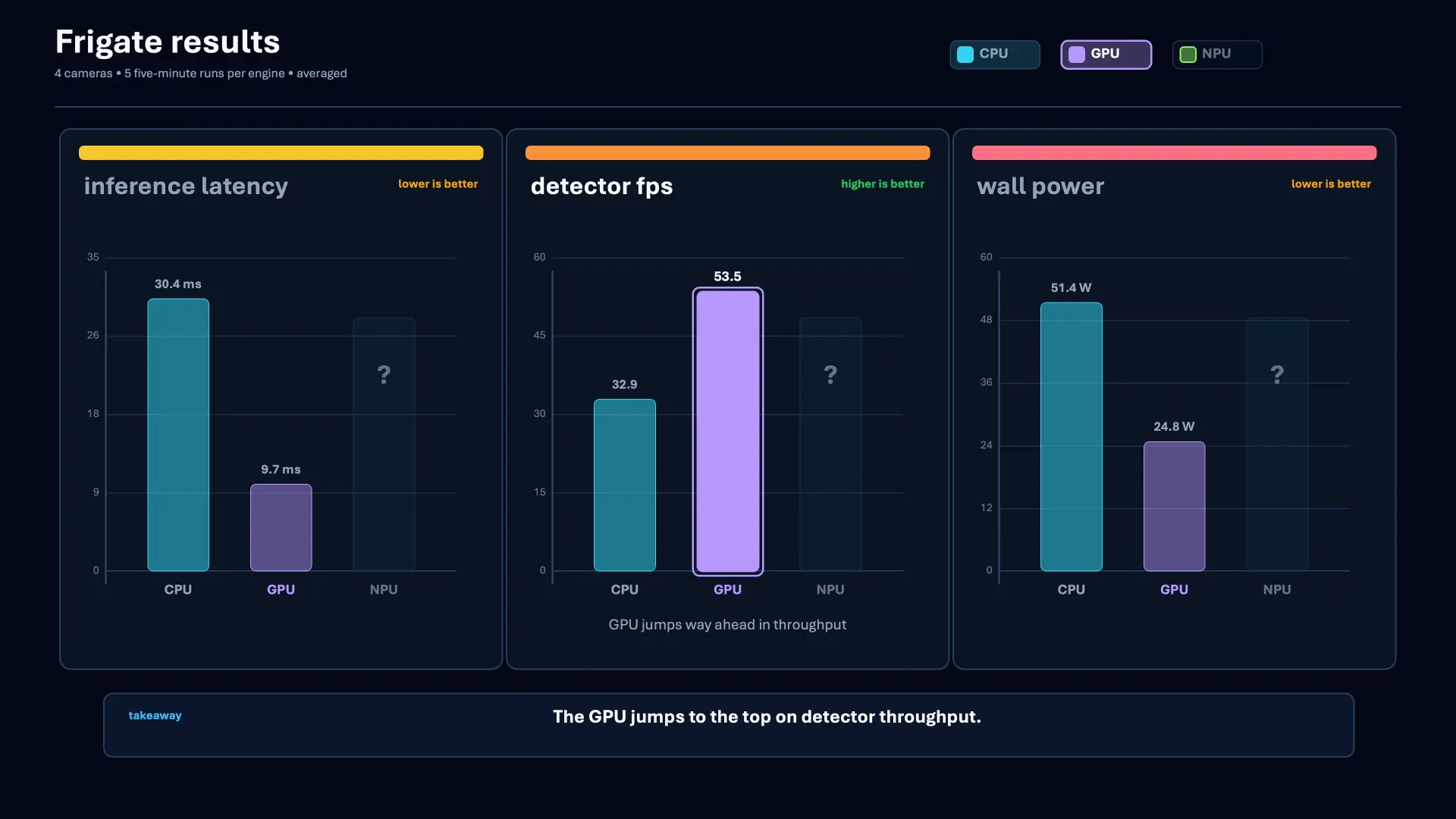
Task: Select the CPU bar in wall power
Action: pos(1072,437)
